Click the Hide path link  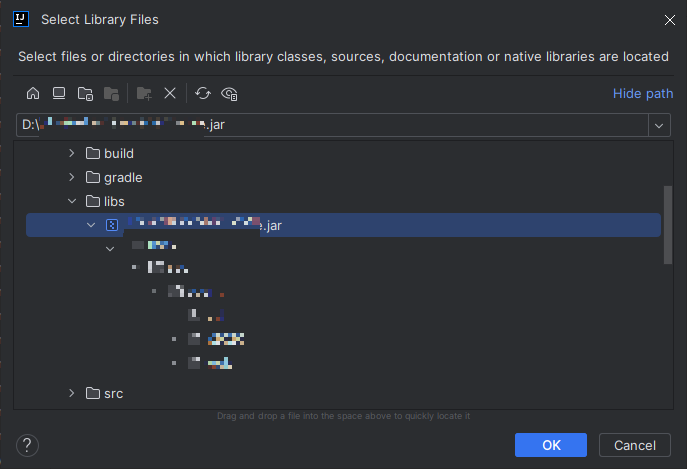pos(643,93)
